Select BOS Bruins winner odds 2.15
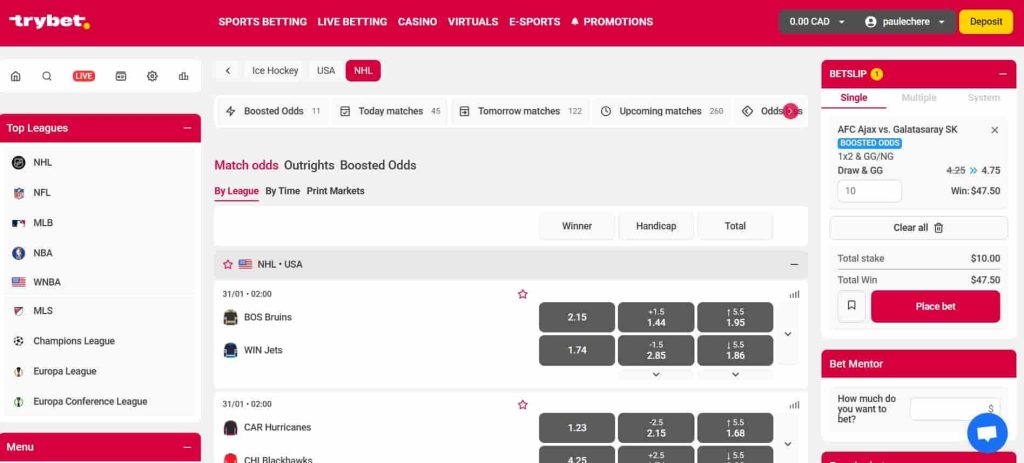 [x=577, y=317]
